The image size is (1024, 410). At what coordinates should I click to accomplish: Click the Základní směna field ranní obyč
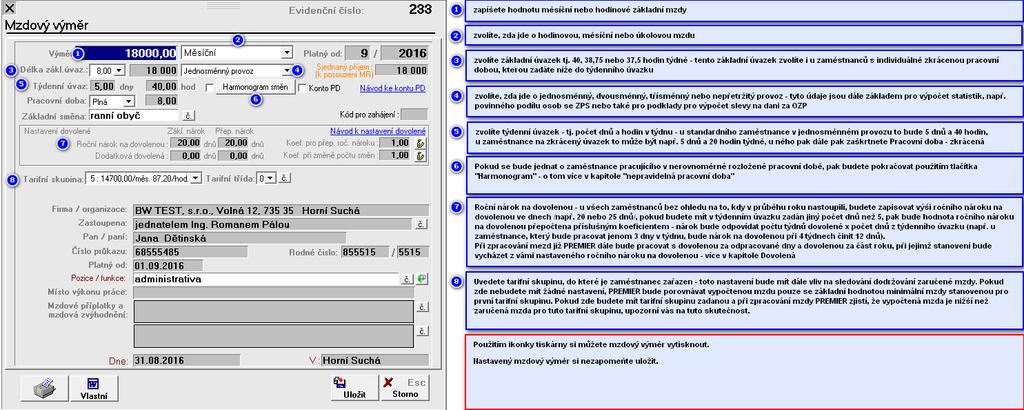coord(134,116)
